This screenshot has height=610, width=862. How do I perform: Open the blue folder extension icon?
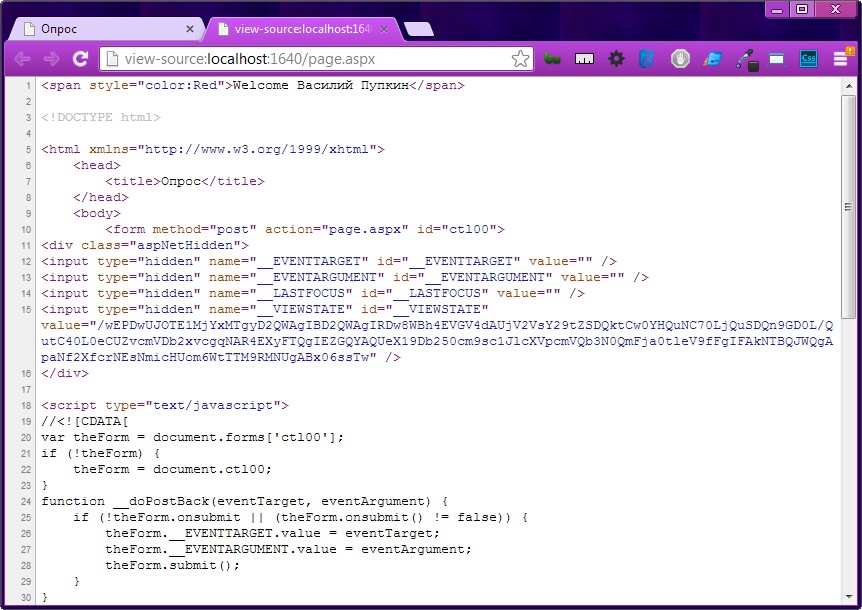[x=712, y=59]
